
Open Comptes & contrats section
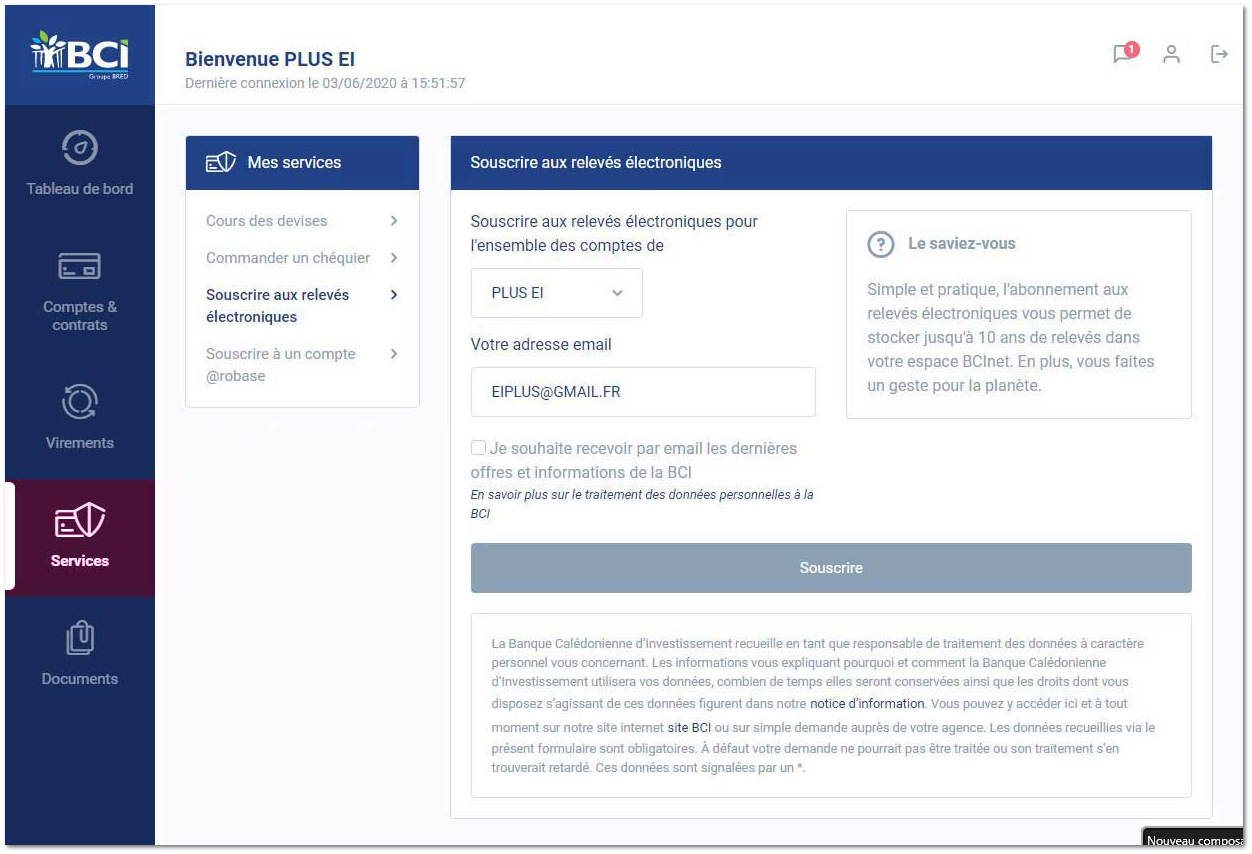80,290
